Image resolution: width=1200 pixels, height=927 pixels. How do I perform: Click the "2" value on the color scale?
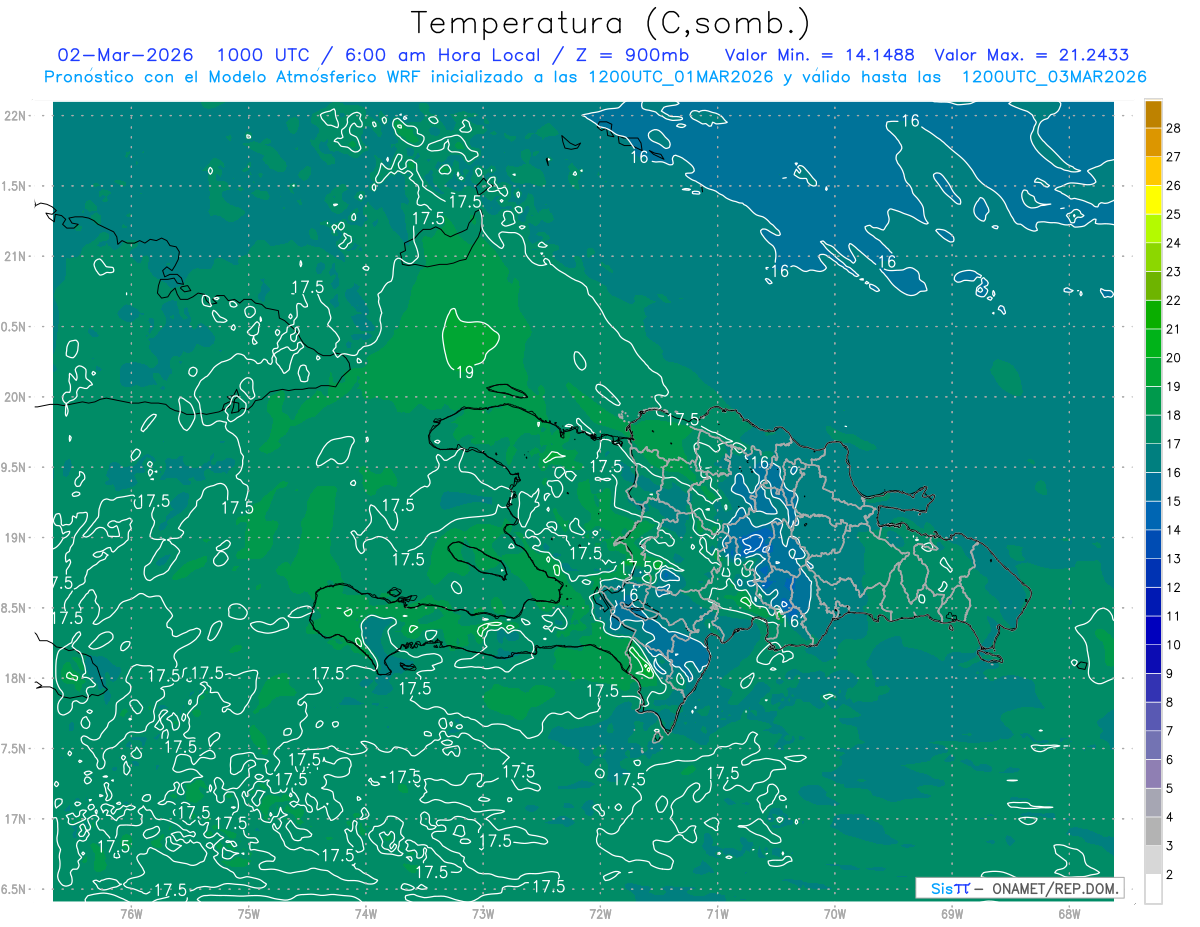pos(1170,874)
